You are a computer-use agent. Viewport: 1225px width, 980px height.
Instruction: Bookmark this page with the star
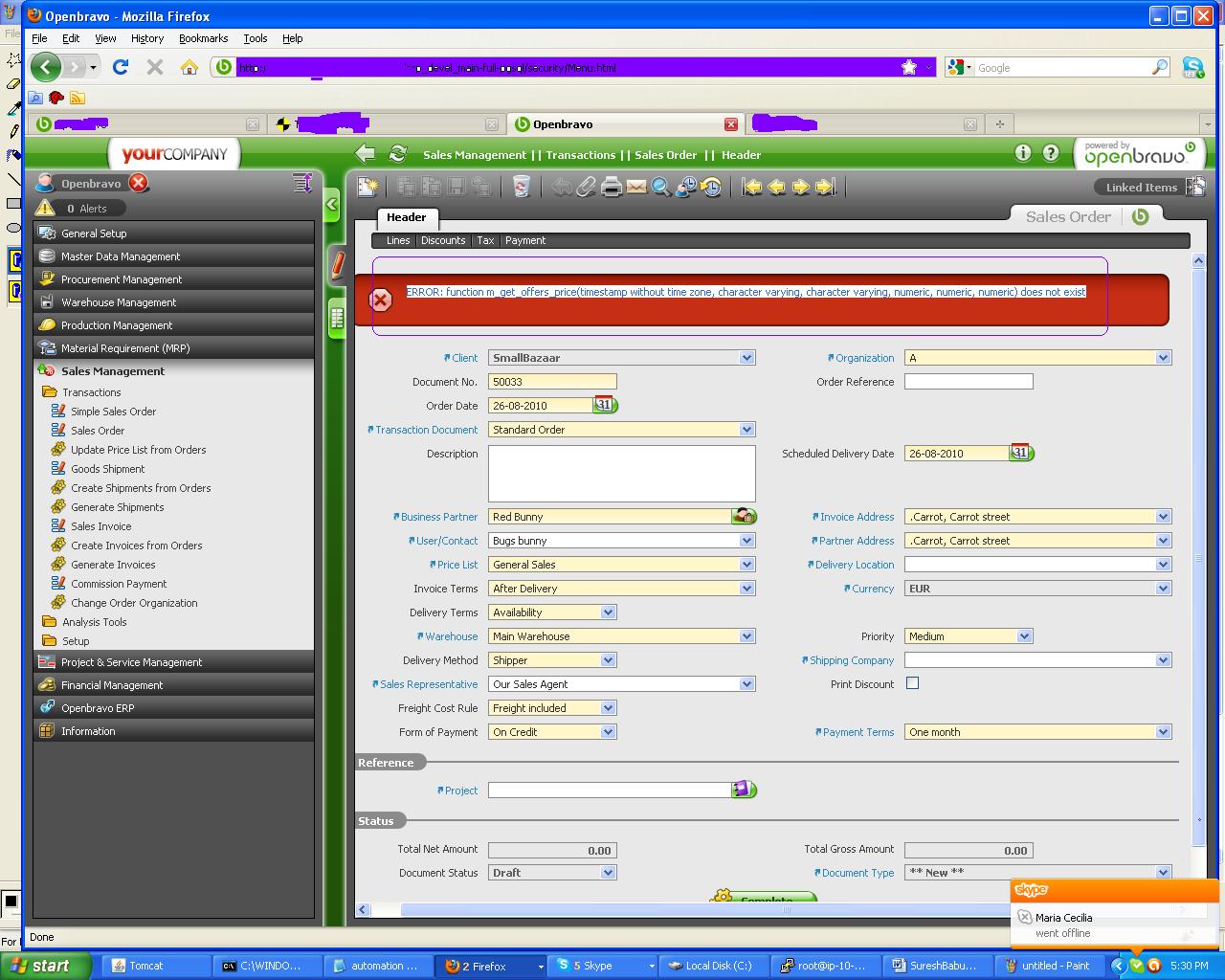tap(909, 67)
